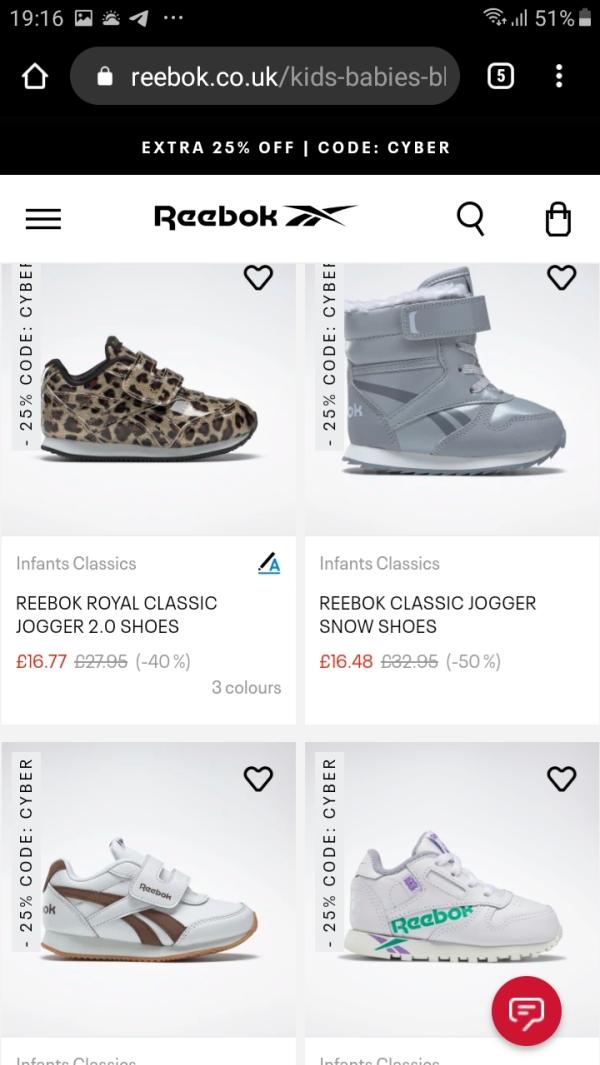Tap the search magnifier icon
Viewport: 600px width, 1065px height.
(x=470, y=217)
